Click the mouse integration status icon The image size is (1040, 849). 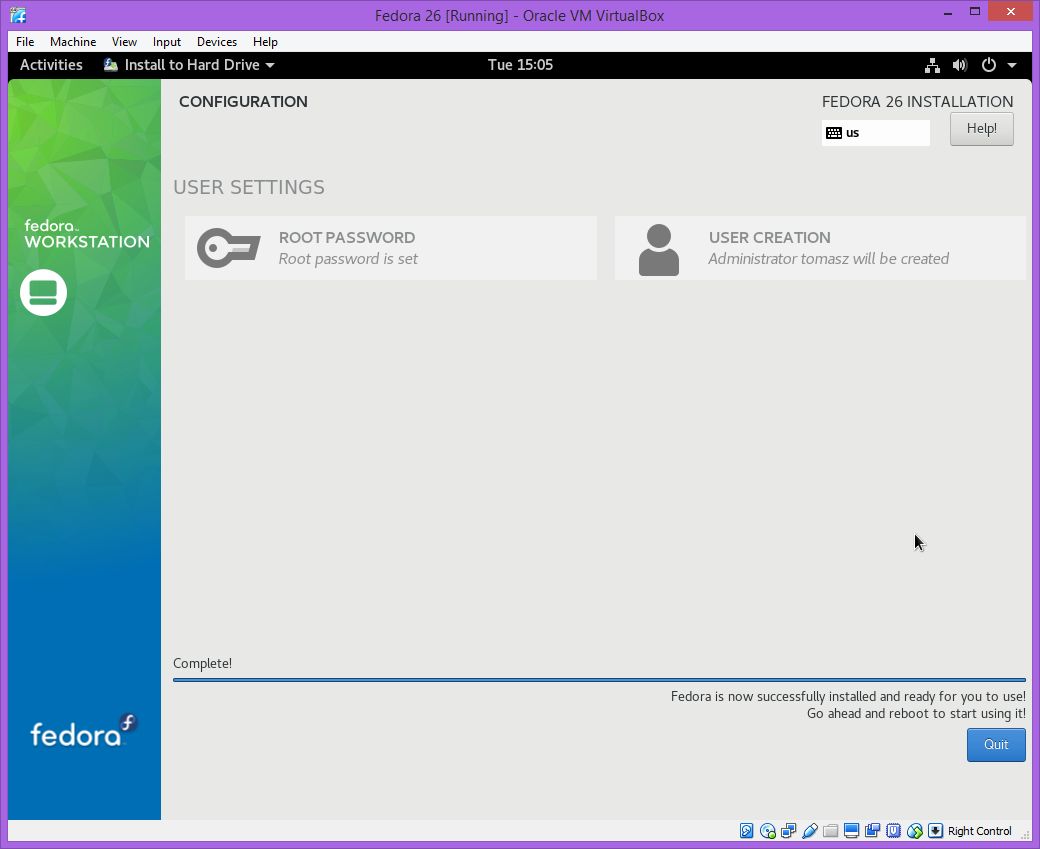pos(915,830)
